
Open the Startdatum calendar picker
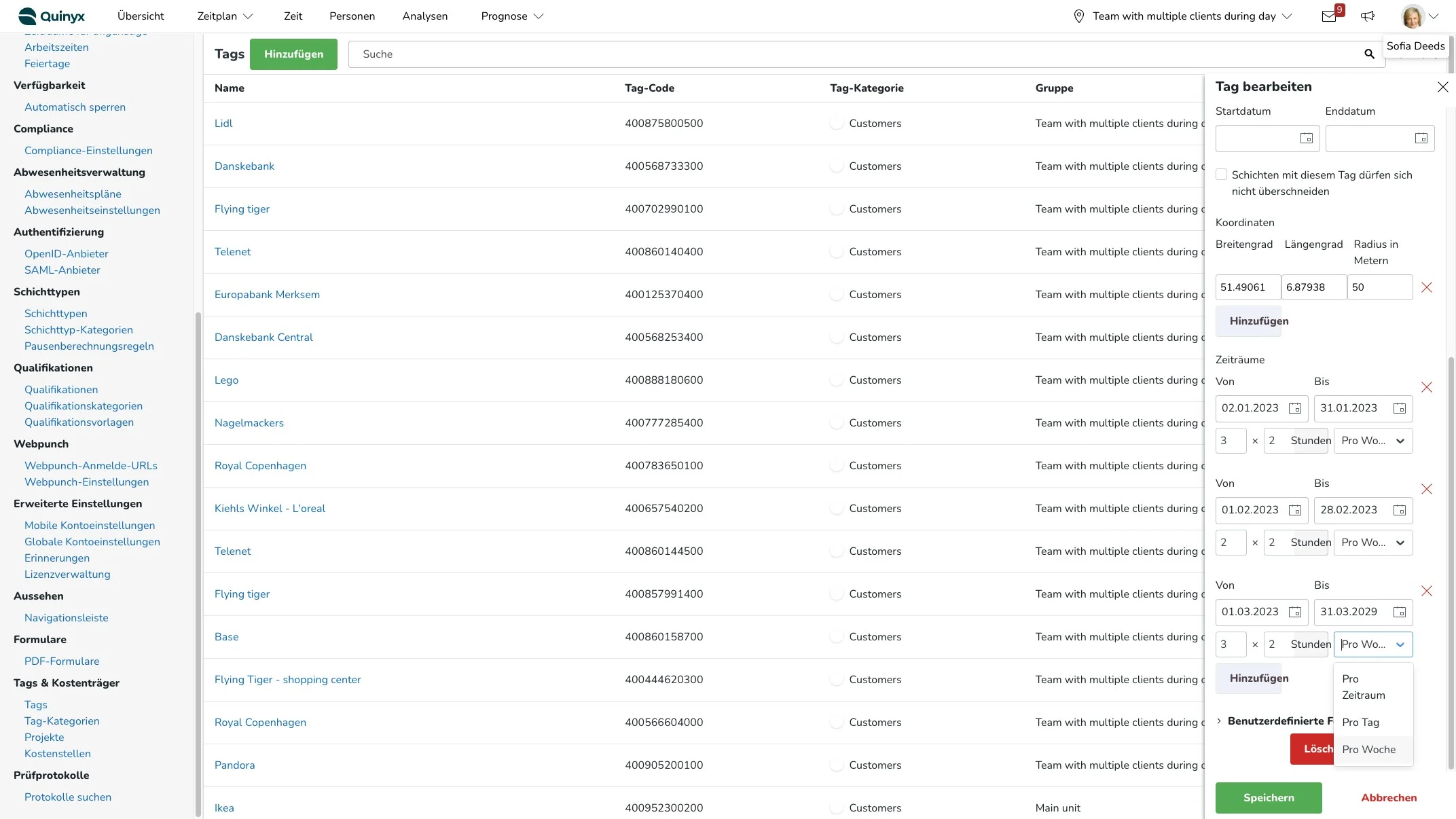coord(1306,139)
